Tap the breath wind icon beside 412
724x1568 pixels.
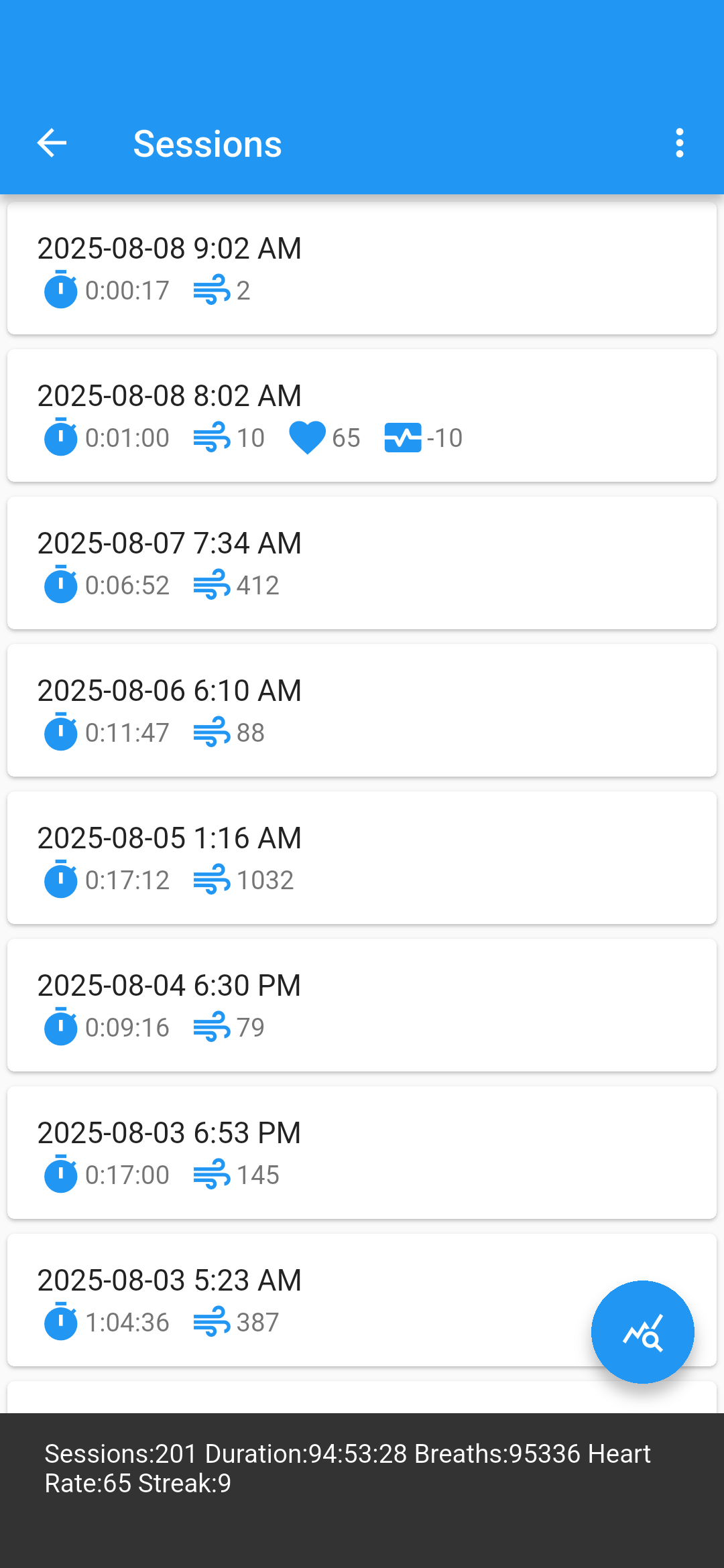(x=212, y=585)
